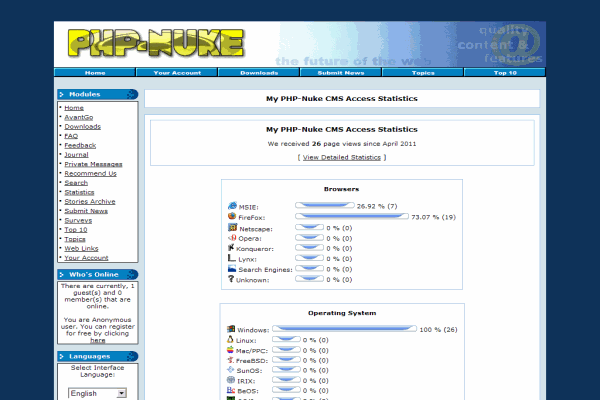The width and height of the screenshot is (600, 400).
Task: Open the Feedback module link
Action: pos(80,145)
